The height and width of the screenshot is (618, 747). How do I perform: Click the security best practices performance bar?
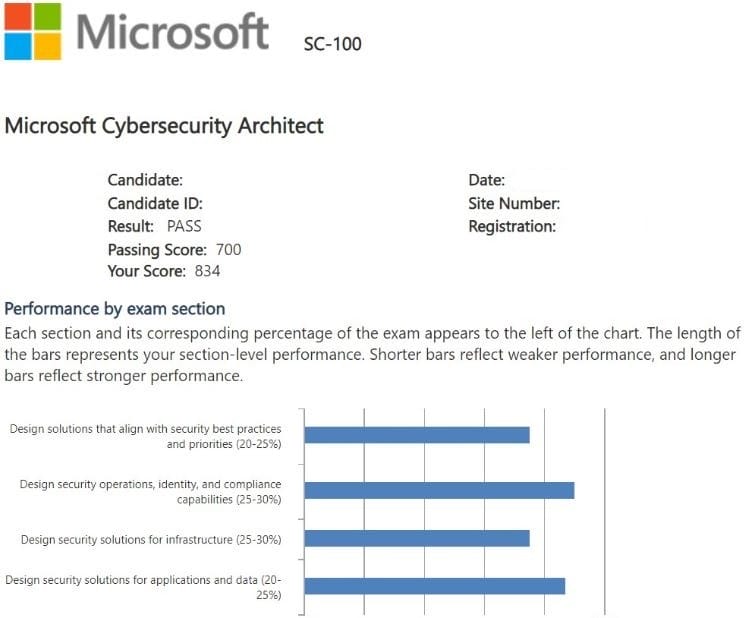[417, 435]
